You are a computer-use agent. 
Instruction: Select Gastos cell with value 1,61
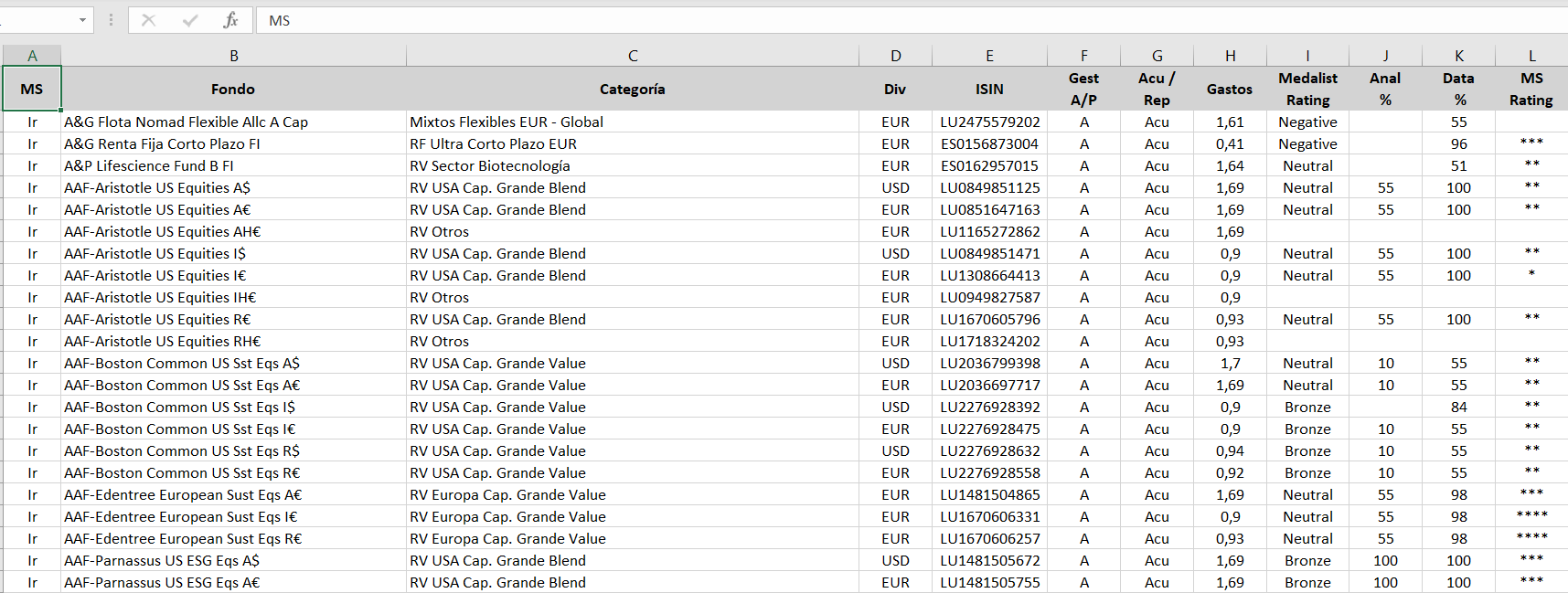point(1231,122)
